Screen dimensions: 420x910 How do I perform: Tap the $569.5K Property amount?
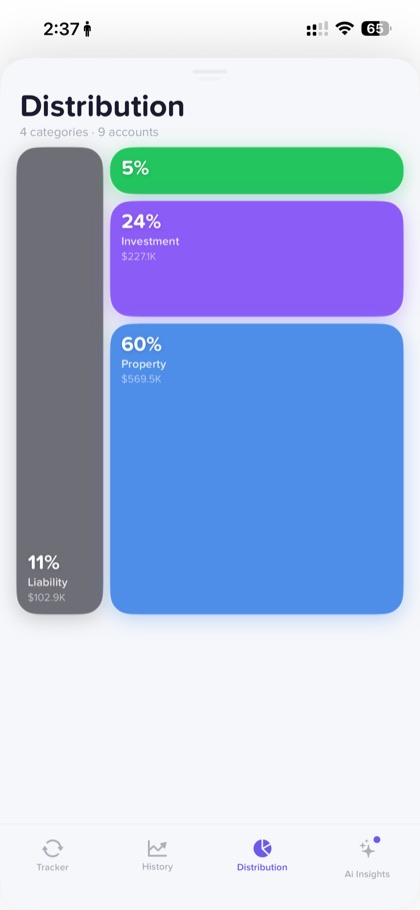141,380
